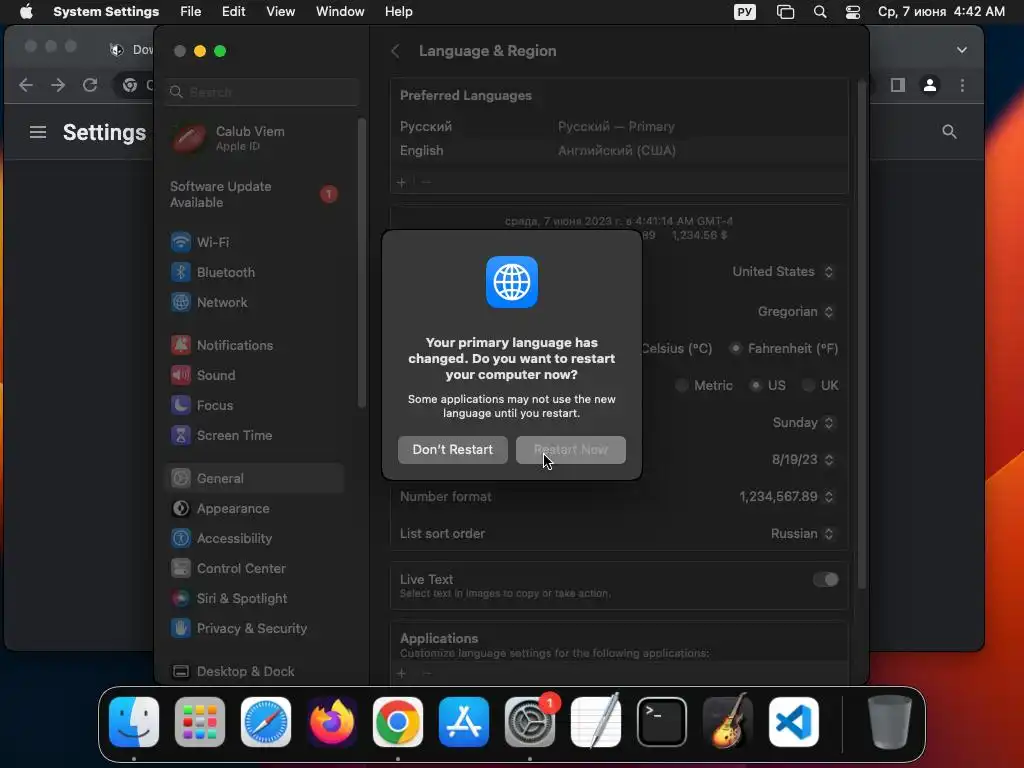The width and height of the screenshot is (1024, 768).
Task: Open GarageBand from the Dock
Action: 728,722
